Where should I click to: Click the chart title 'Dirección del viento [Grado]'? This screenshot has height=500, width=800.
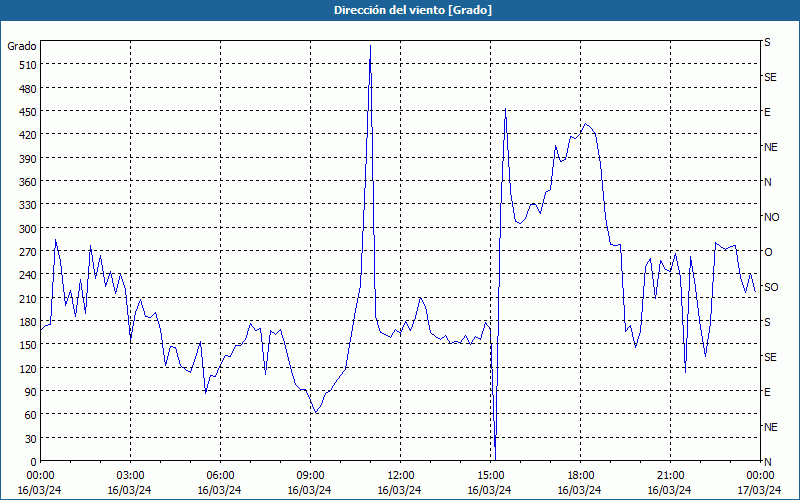coord(413,10)
